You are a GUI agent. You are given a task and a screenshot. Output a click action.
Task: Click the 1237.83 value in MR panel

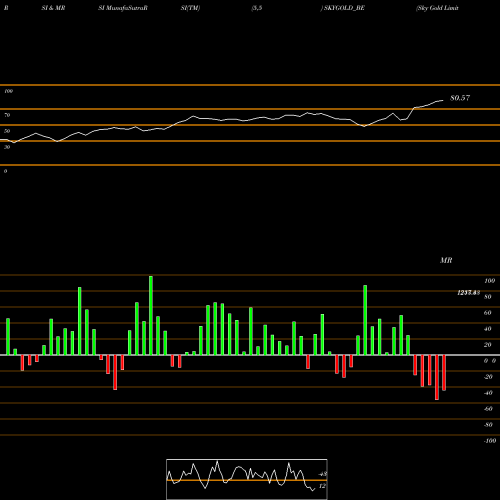[x=468, y=293]
